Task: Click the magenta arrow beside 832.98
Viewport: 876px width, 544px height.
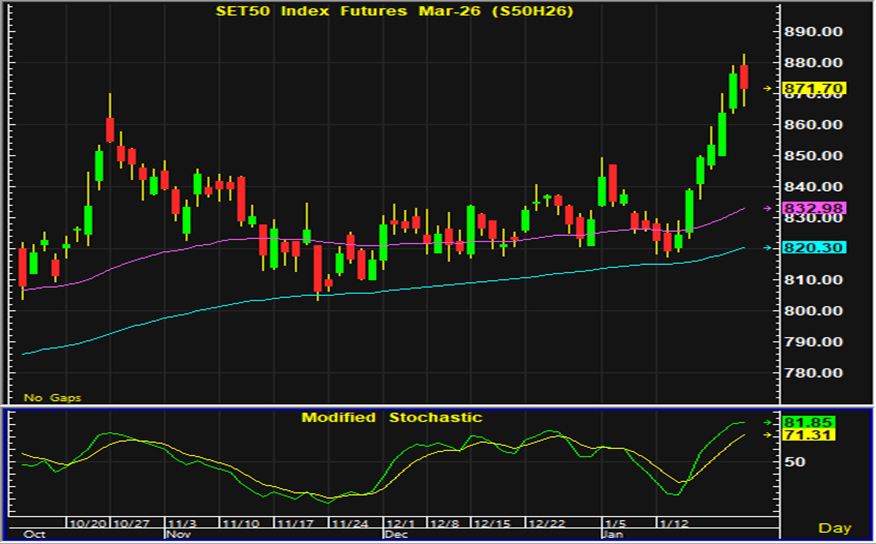Action: [768, 208]
